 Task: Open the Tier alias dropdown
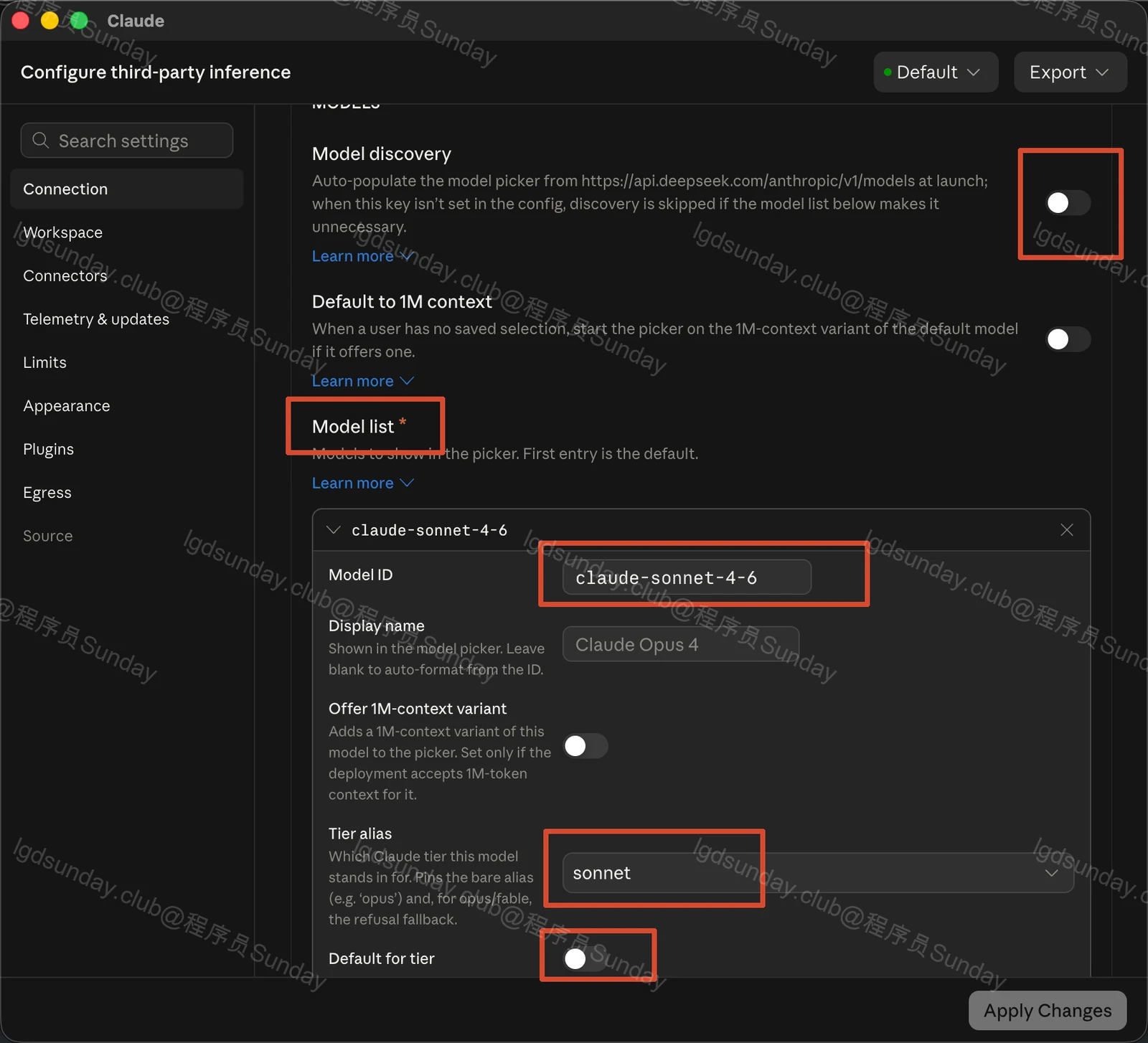click(x=818, y=873)
